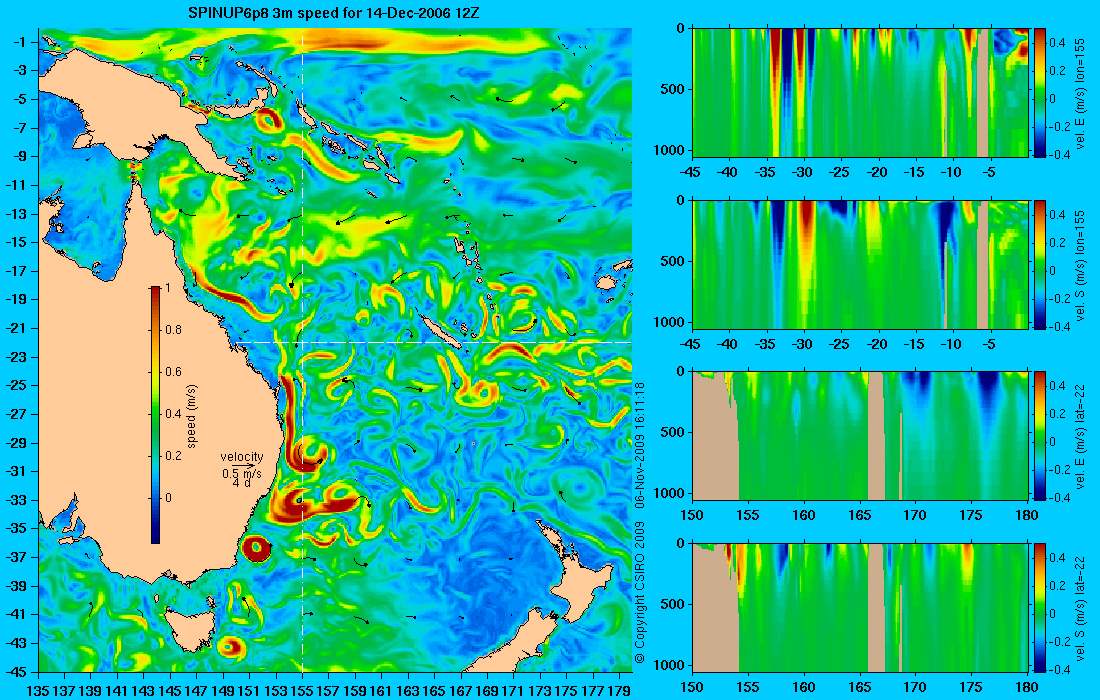Click "167" on the map longitude axis
1100x700 pixels.
coord(461,690)
